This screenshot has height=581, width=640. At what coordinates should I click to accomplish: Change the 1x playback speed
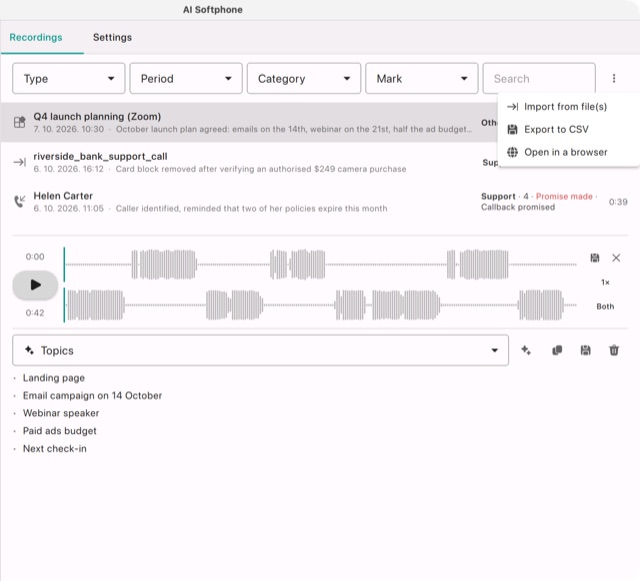[605, 282]
